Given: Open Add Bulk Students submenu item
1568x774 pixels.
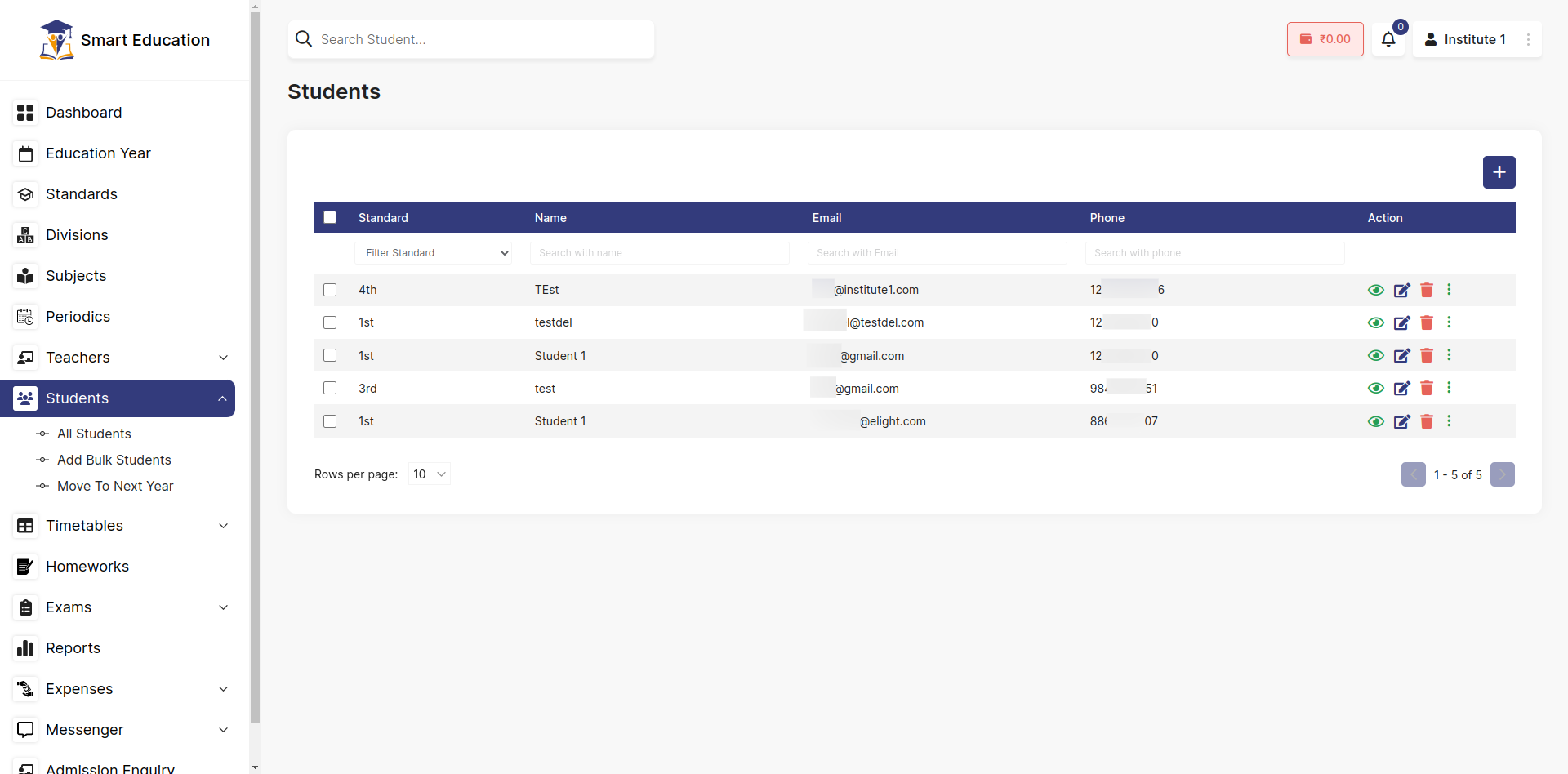Looking at the screenshot, I should coord(114,460).
